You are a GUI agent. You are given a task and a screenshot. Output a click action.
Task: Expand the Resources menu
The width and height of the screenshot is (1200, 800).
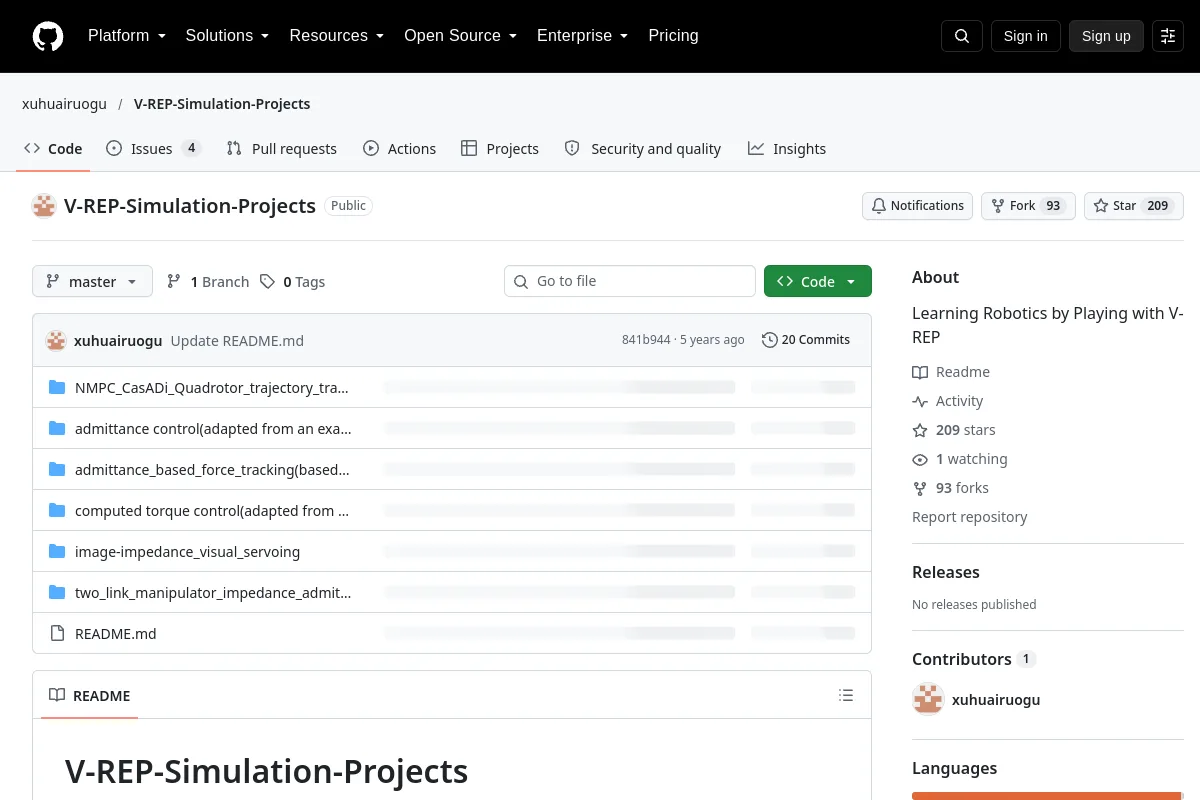pos(337,36)
